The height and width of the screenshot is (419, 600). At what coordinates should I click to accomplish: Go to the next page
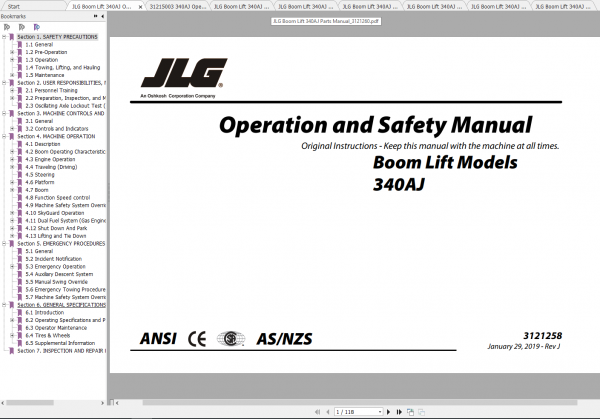[x=388, y=412]
